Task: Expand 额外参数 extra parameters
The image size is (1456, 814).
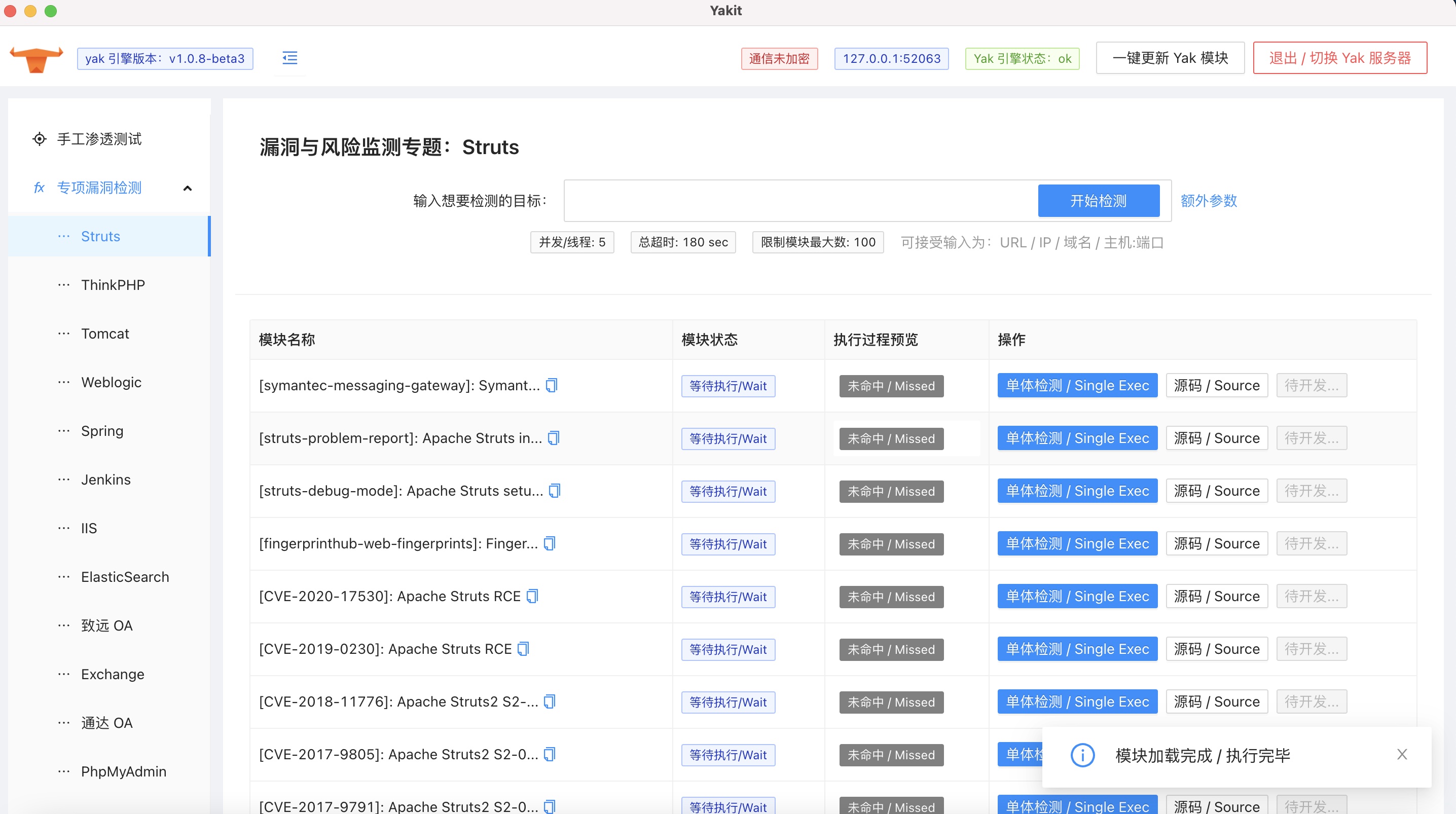Action: click(1209, 201)
